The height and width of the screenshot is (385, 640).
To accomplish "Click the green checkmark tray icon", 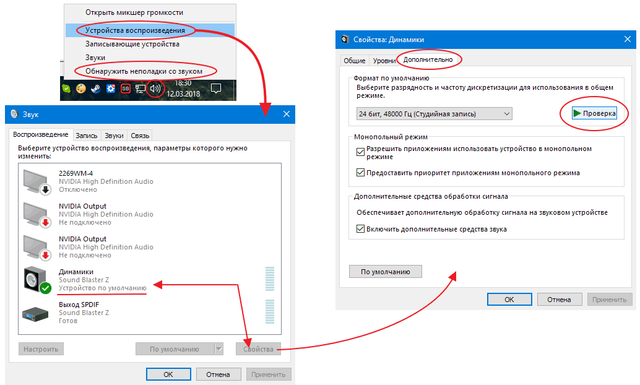I will pyautogui.click(x=66, y=89).
